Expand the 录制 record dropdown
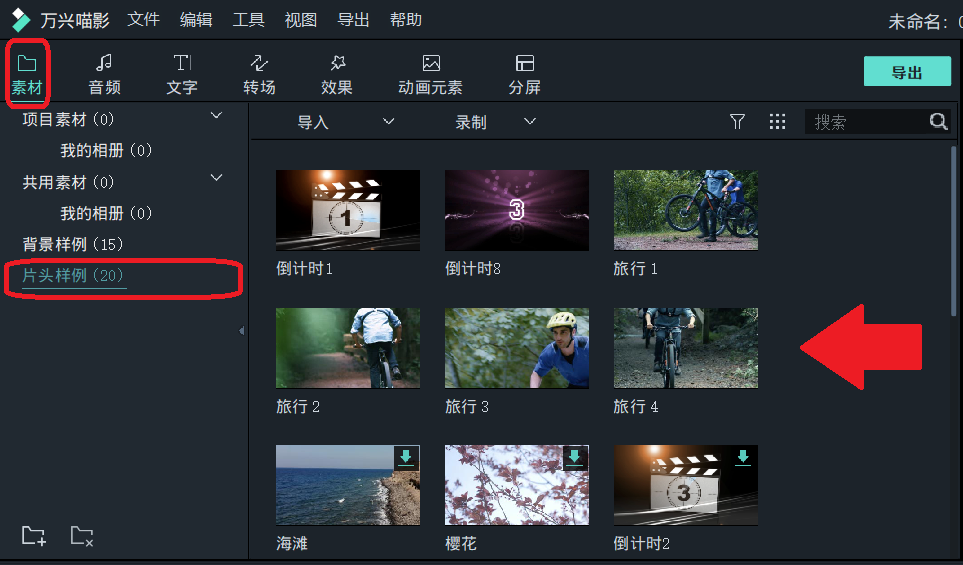 click(530, 122)
